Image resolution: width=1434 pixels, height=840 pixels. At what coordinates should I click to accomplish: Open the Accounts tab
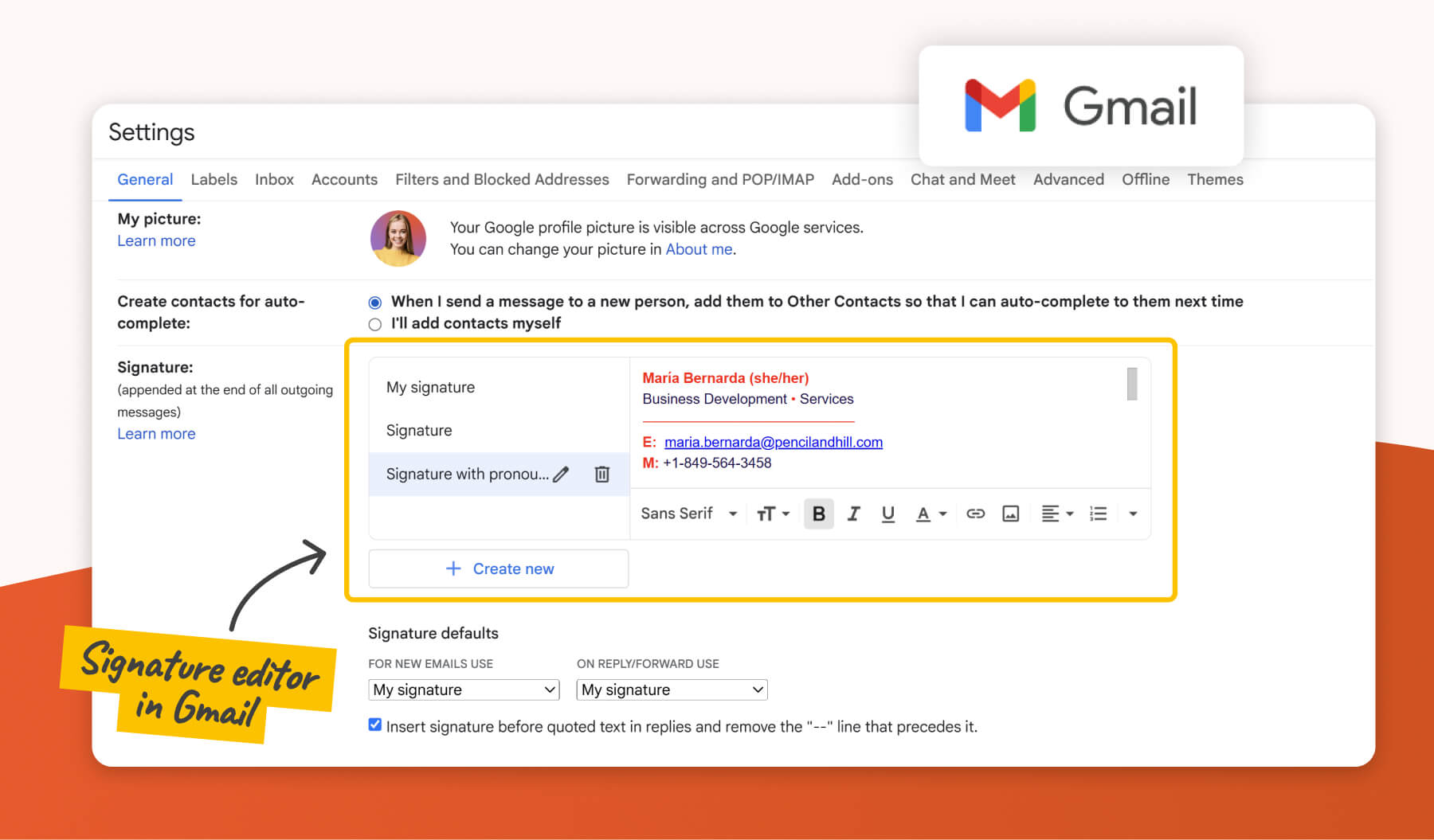344,179
